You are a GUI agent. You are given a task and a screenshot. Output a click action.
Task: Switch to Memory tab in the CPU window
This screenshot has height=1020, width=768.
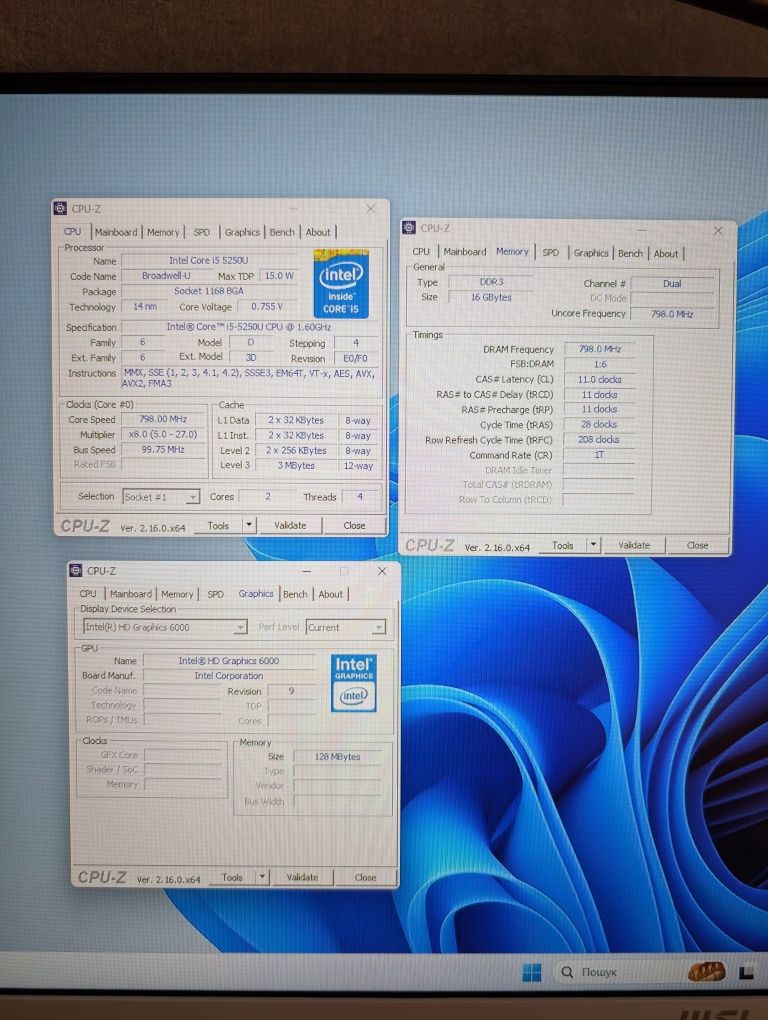(x=163, y=232)
